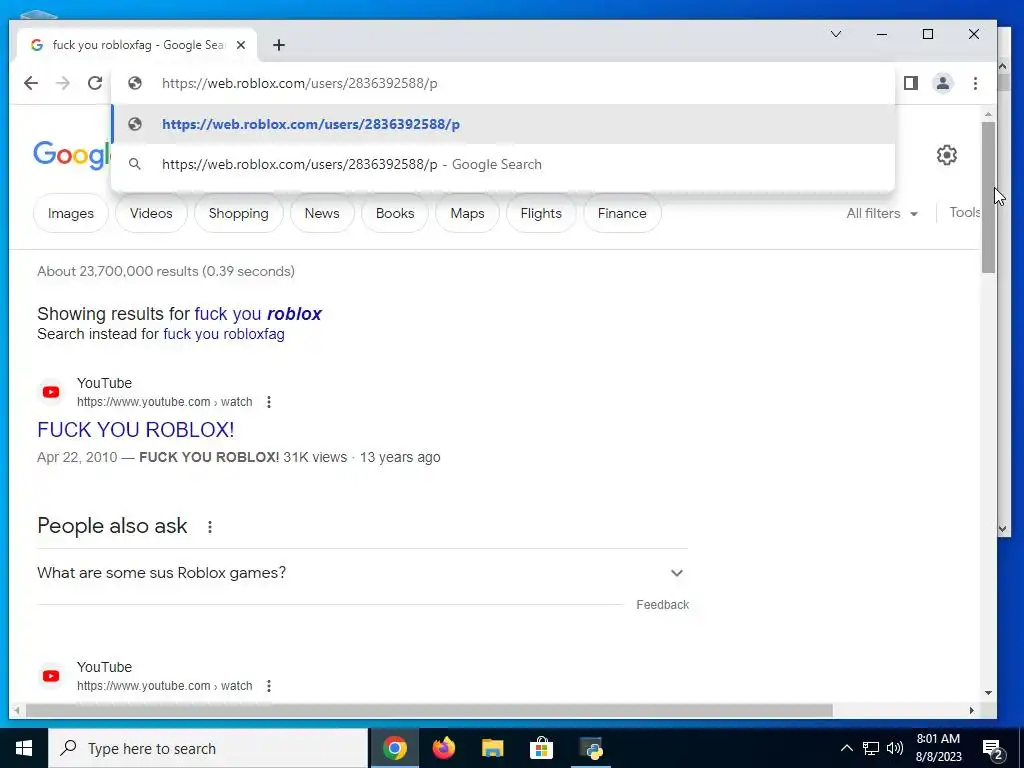This screenshot has width=1024, height=768.
Task: Reload the page with the refresh icon
Action: 95,83
